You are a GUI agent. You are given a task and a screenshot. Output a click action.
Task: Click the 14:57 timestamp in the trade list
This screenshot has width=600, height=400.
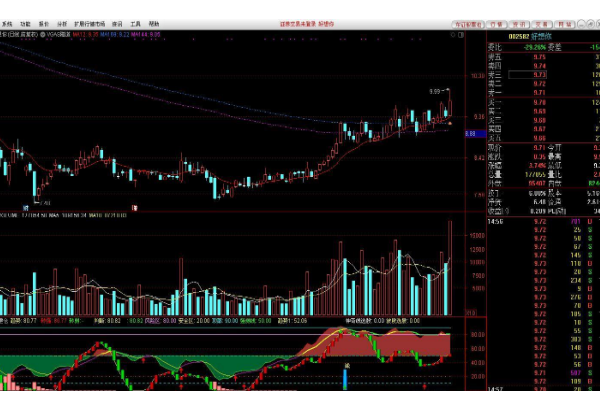click(x=495, y=389)
